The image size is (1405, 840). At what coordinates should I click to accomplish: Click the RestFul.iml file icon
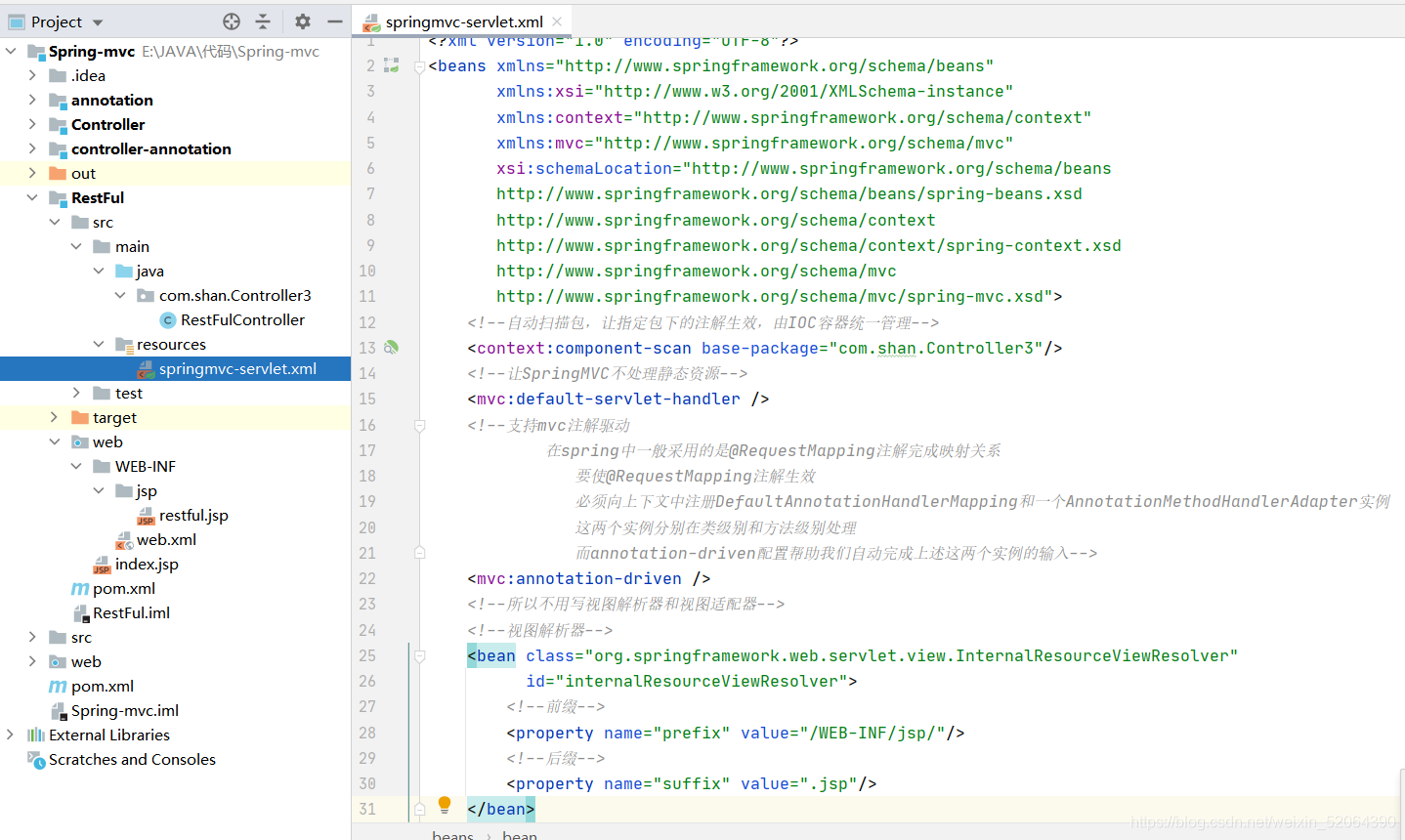(81, 613)
